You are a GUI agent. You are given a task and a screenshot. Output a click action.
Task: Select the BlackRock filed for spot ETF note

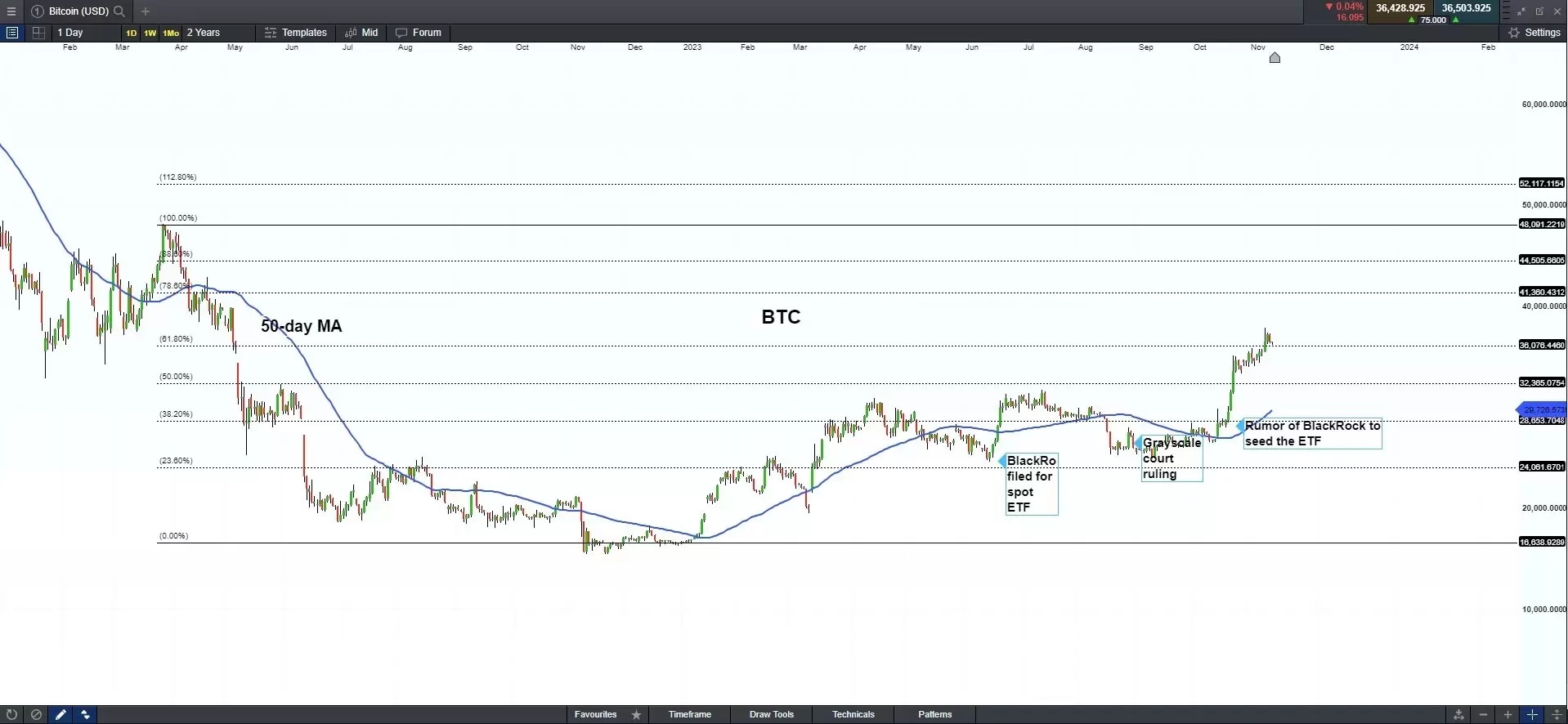(x=1032, y=484)
